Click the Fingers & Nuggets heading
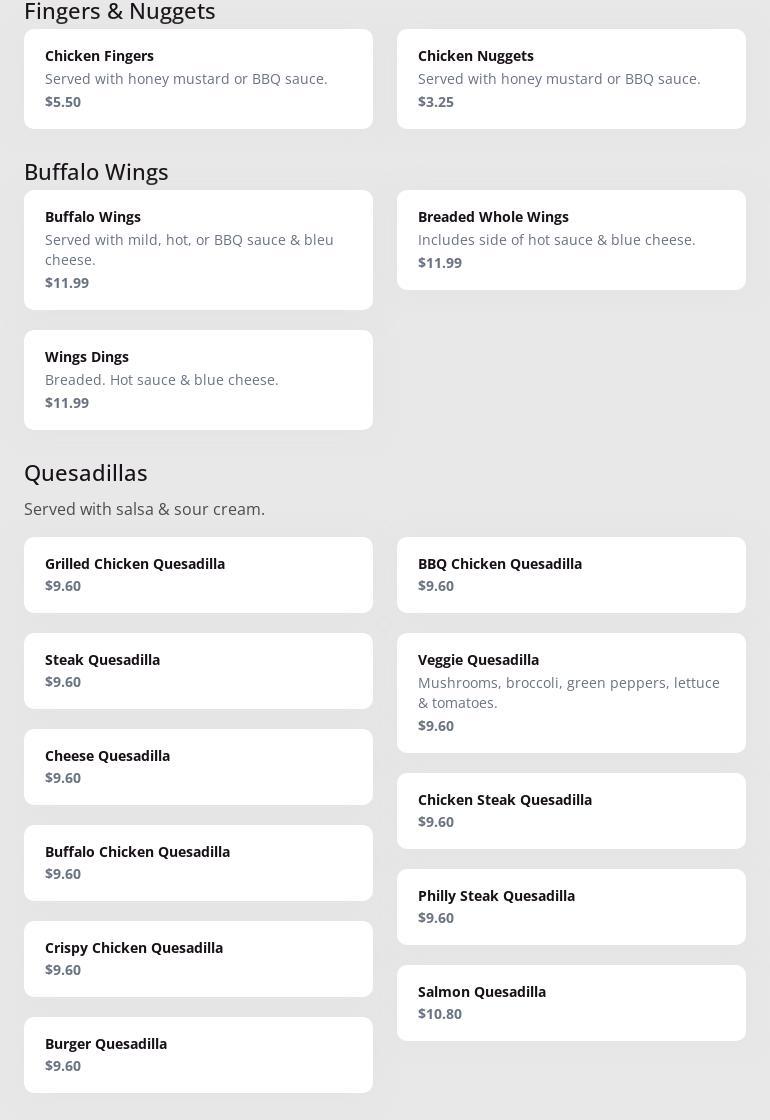 tap(120, 12)
